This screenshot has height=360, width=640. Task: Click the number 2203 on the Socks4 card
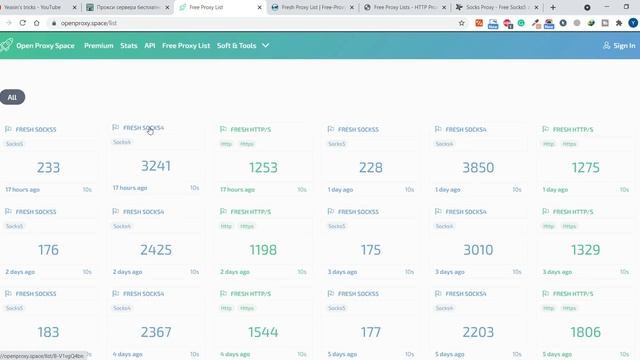[478, 332]
